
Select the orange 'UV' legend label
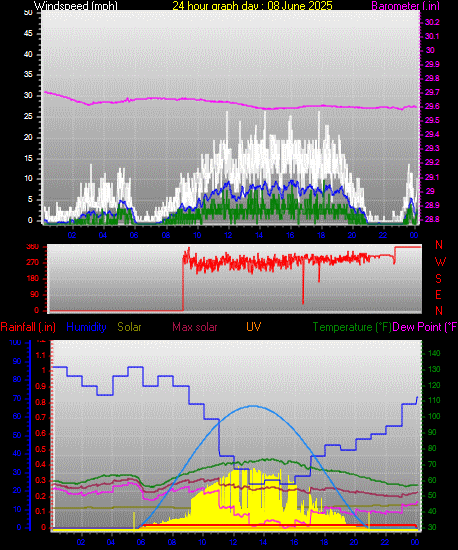pyautogui.click(x=254, y=327)
